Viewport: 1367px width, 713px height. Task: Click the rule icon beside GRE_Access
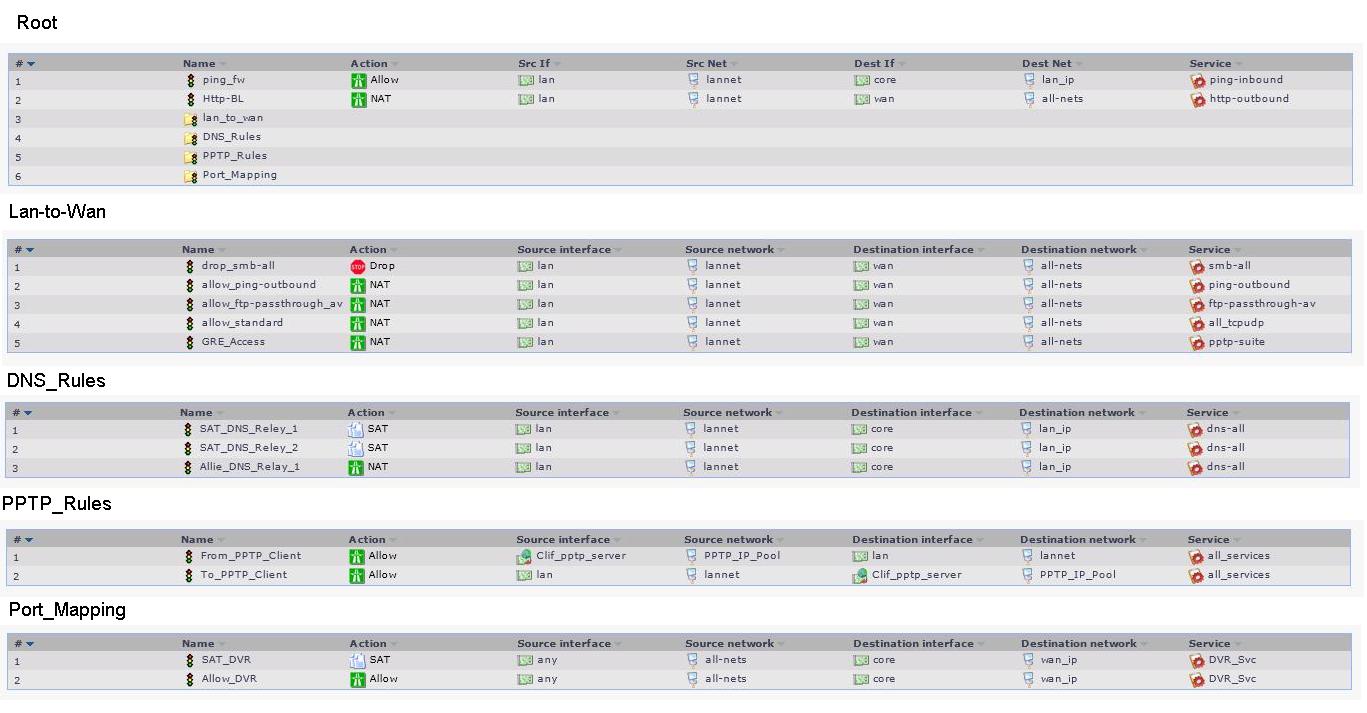(189, 343)
